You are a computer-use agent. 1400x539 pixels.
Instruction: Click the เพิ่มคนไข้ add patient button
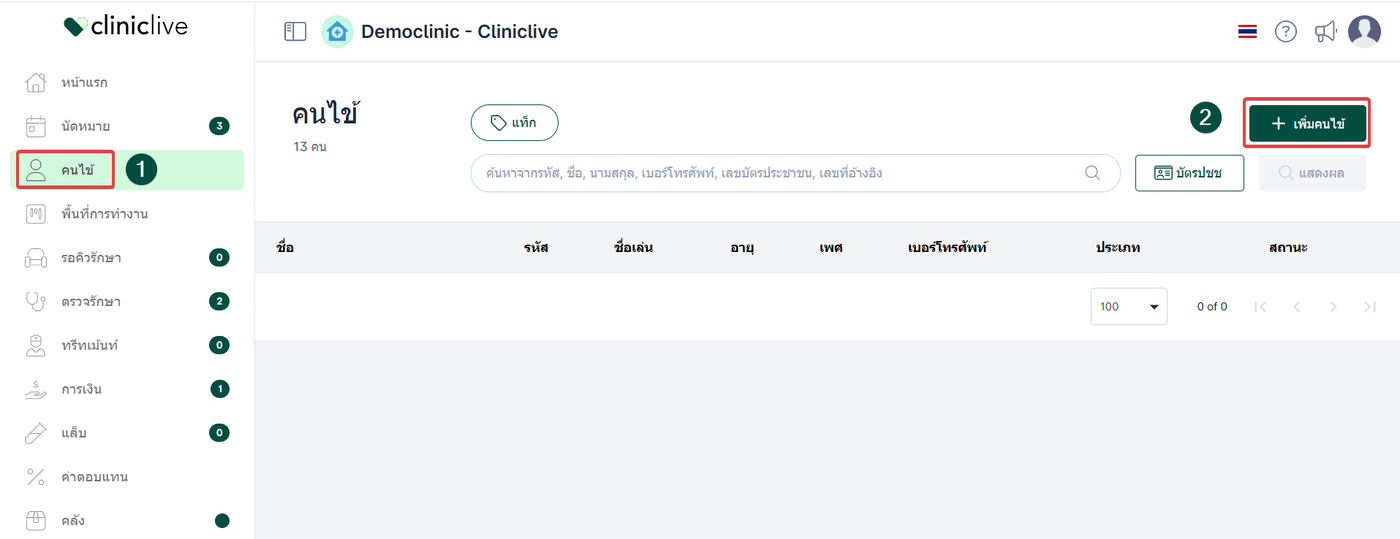click(x=1307, y=123)
